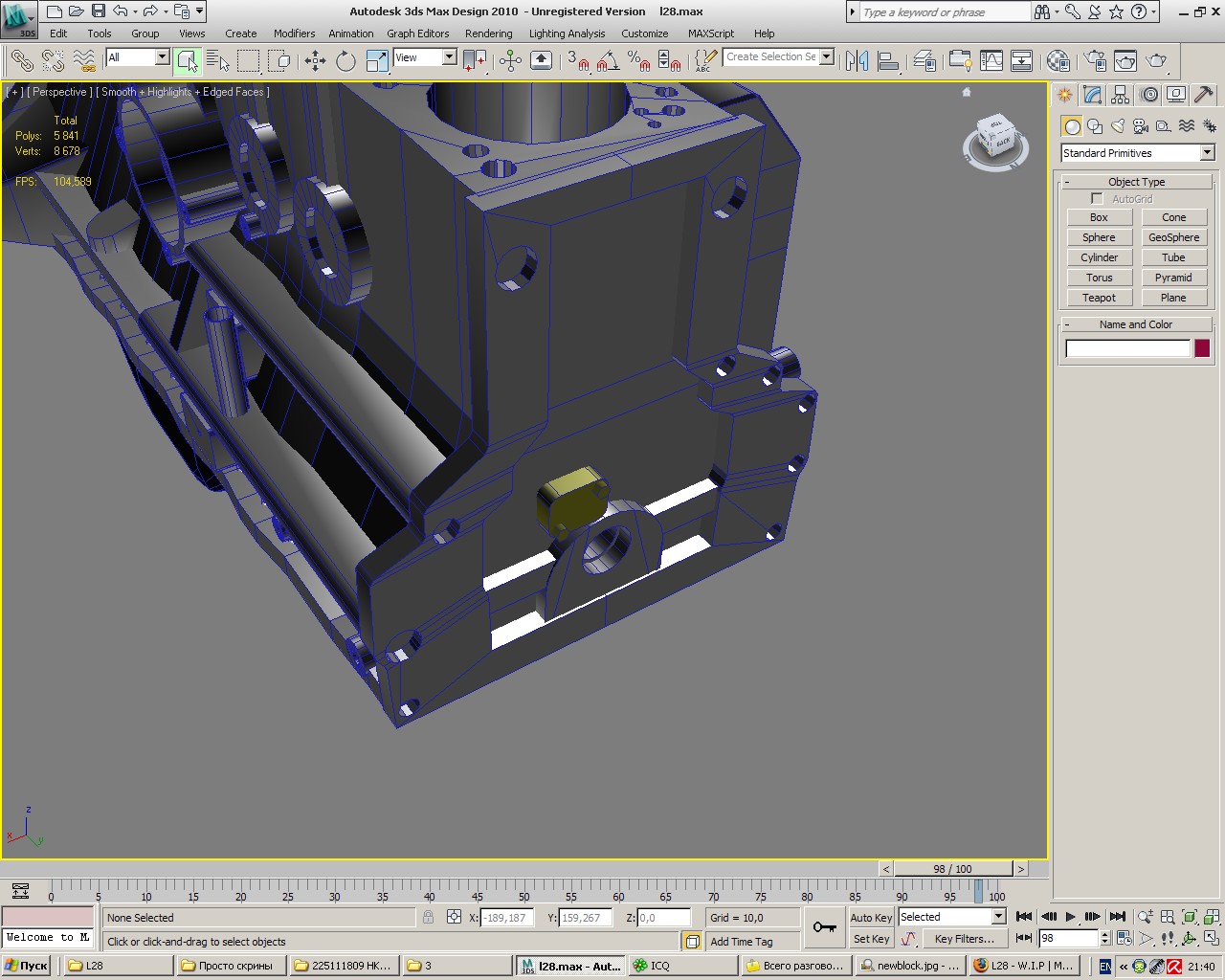Open the reference coordinate system View dropdown
1225x980 pixels.
tap(448, 57)
